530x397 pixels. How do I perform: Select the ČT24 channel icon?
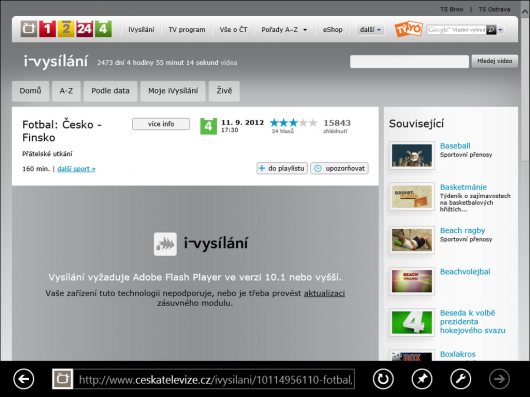point(85,29)
